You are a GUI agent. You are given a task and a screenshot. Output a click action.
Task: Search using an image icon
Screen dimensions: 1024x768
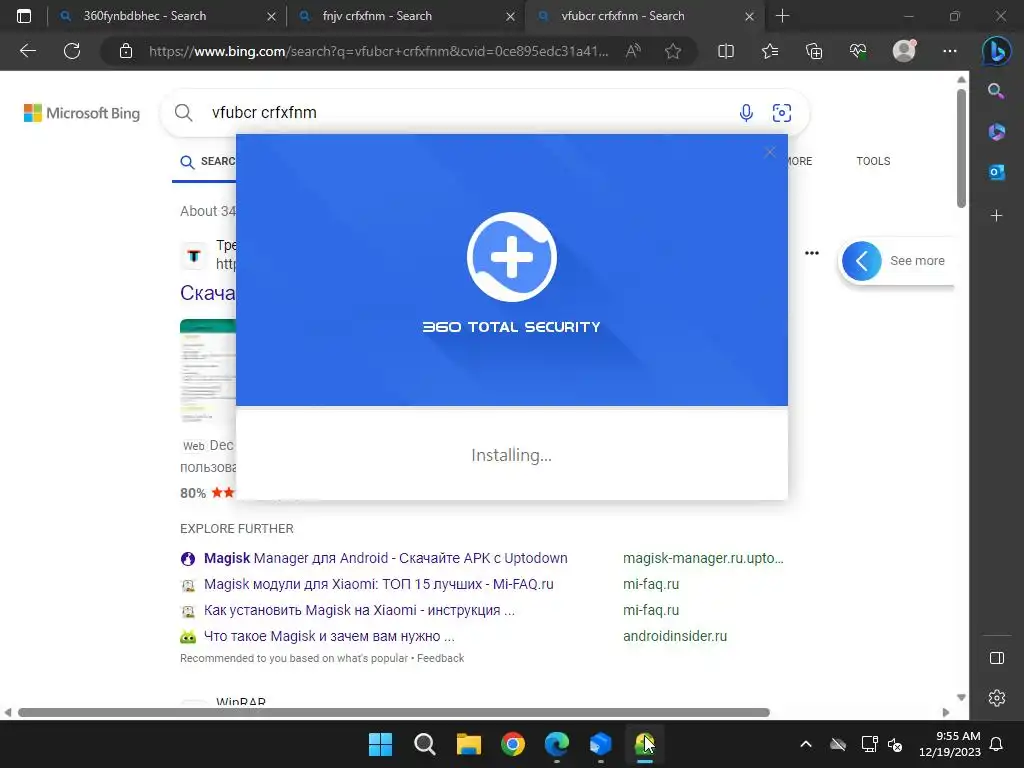(782, 113)
